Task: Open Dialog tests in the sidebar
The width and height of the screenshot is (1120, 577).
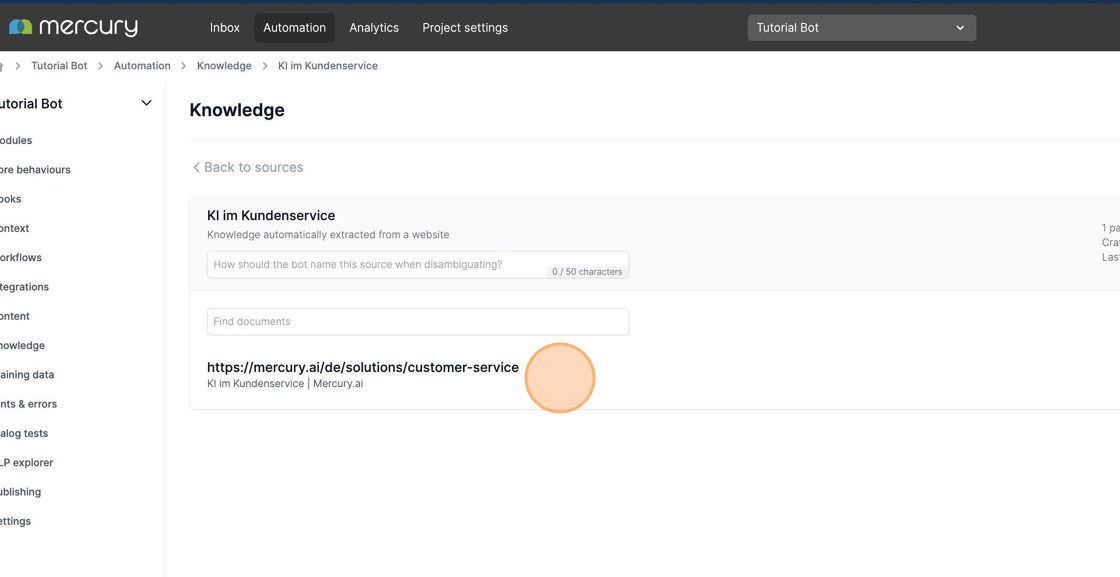Action: [x=24, y=433]
